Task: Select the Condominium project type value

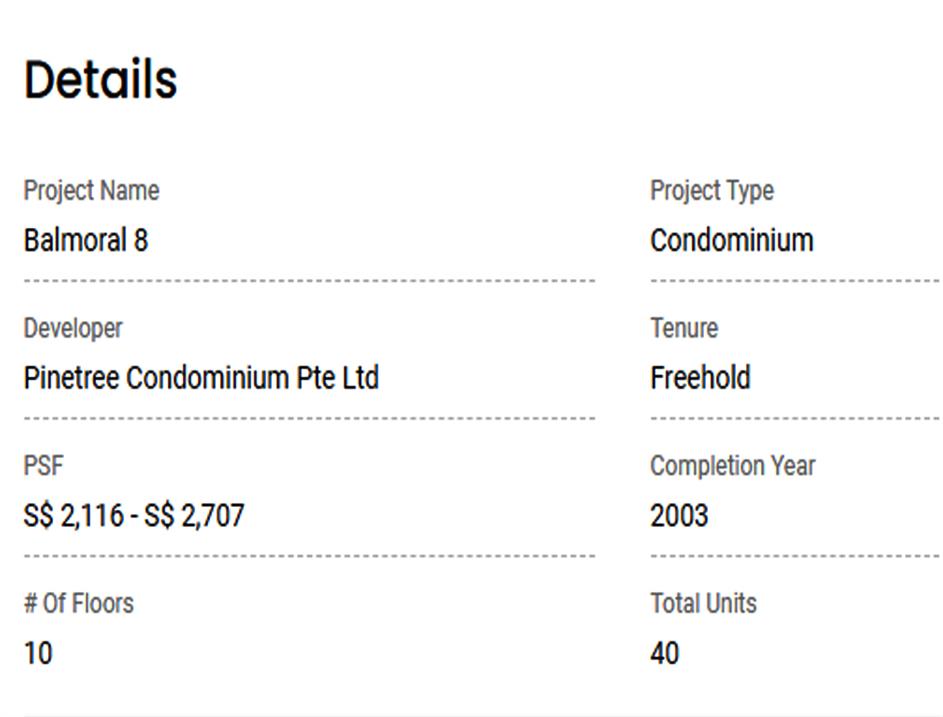Action: tap(731, 240)
